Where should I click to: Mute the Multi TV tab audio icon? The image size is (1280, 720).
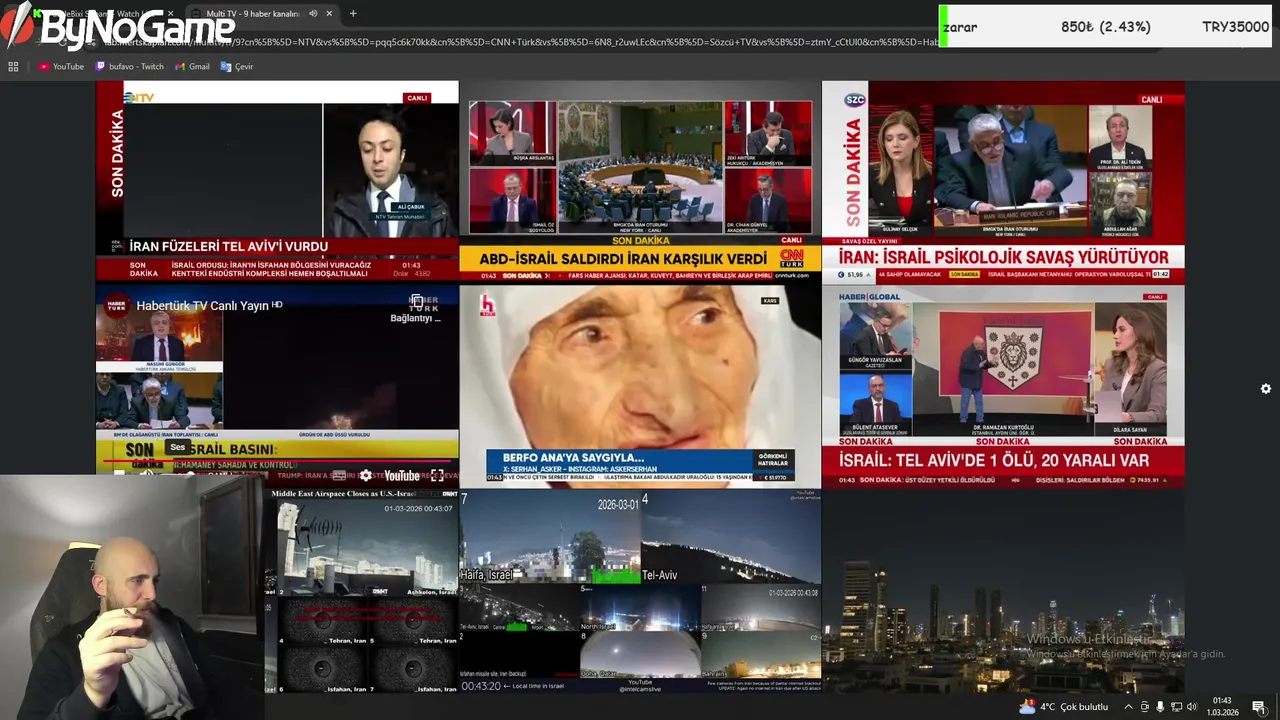point(313,14)
